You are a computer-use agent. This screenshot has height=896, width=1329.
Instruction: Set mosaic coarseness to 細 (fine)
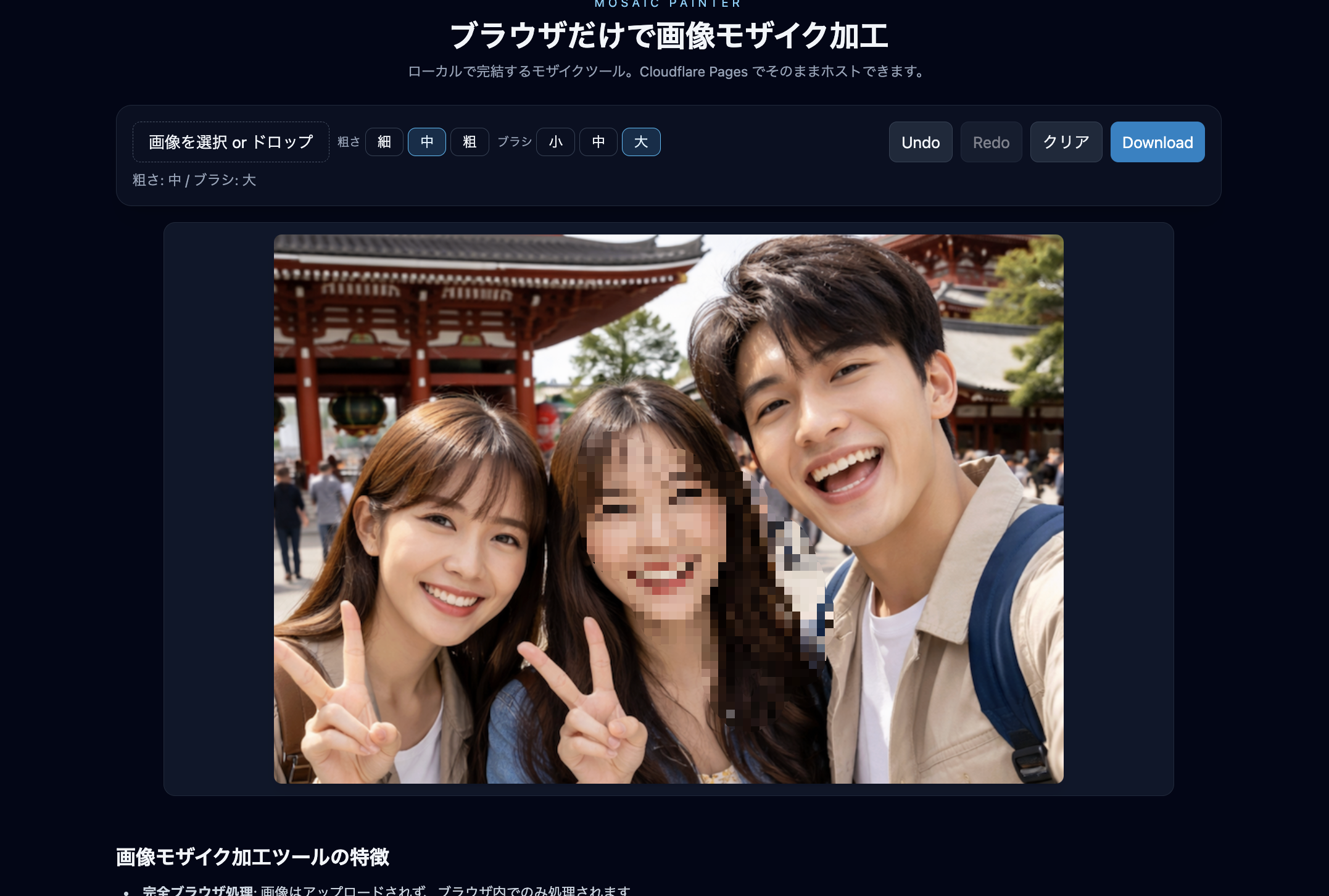[x=384, y=142]
